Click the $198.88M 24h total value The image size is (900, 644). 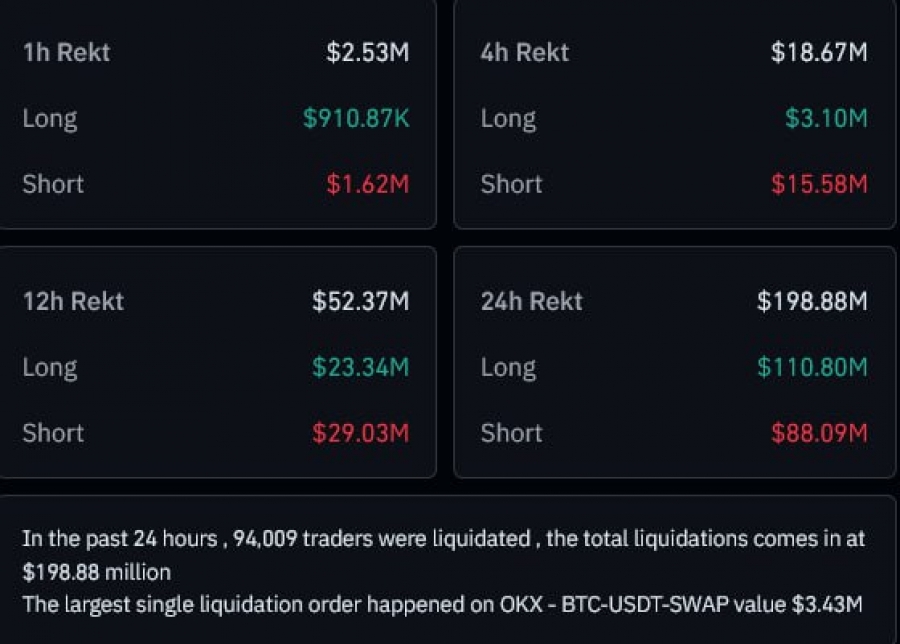coord(812,301)
